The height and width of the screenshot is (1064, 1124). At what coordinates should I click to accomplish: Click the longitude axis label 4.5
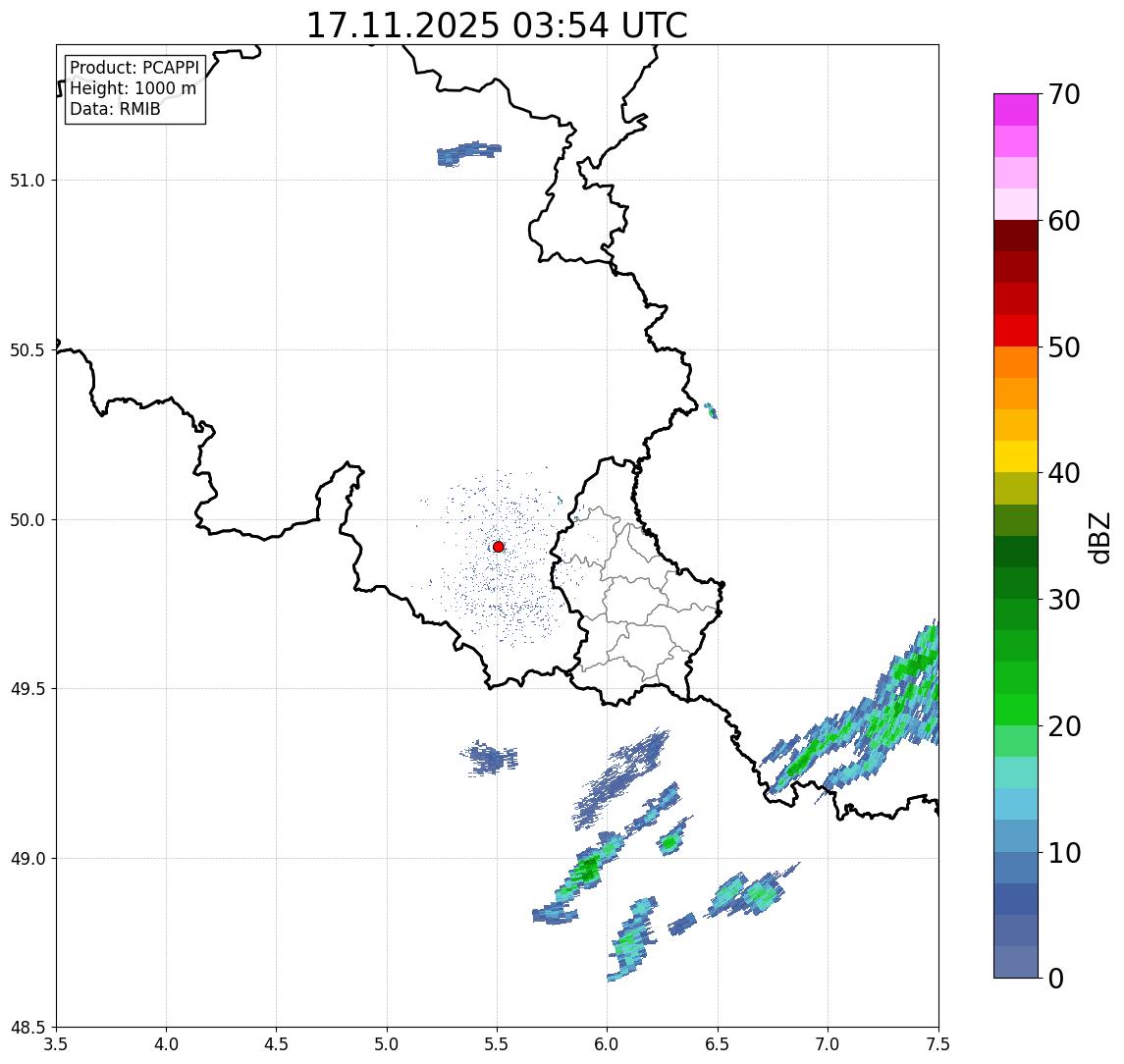tap(277, 1044)
